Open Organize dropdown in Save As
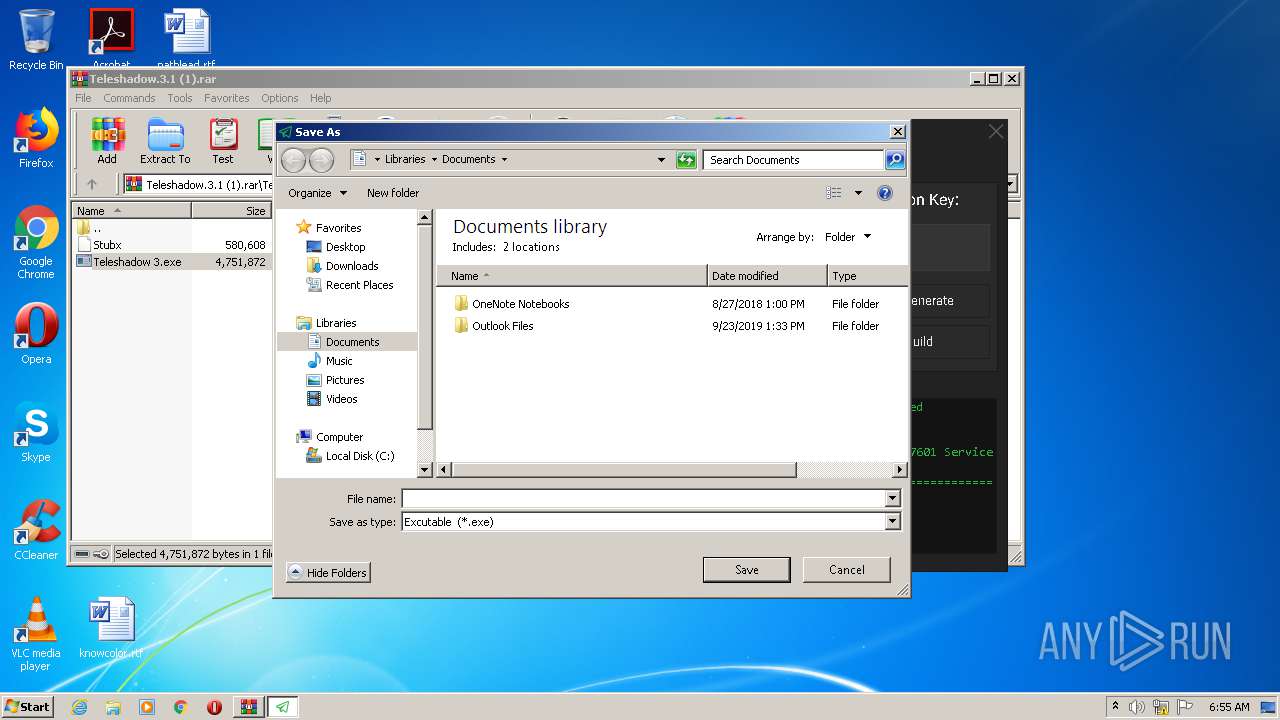 tap(317, 193)
